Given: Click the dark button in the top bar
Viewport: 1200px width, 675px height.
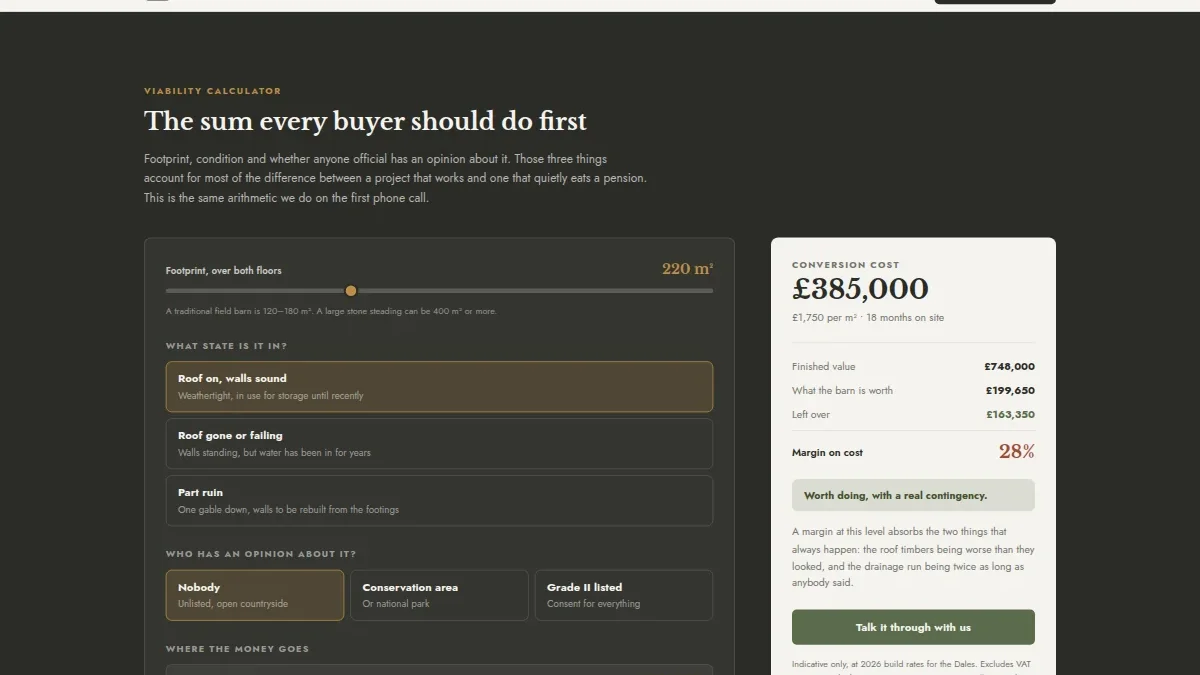Looking at the screenshot, I should (995, 2).
